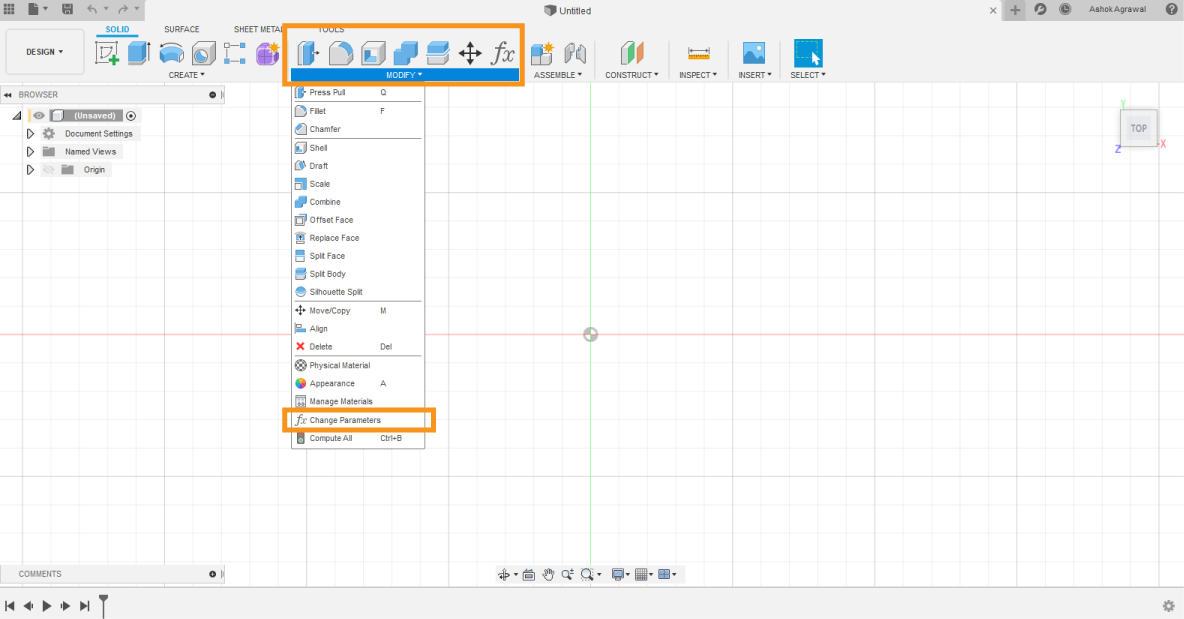
Task: Select the Press Pull icon in the Modify toolbar
Action: [309, 52]
